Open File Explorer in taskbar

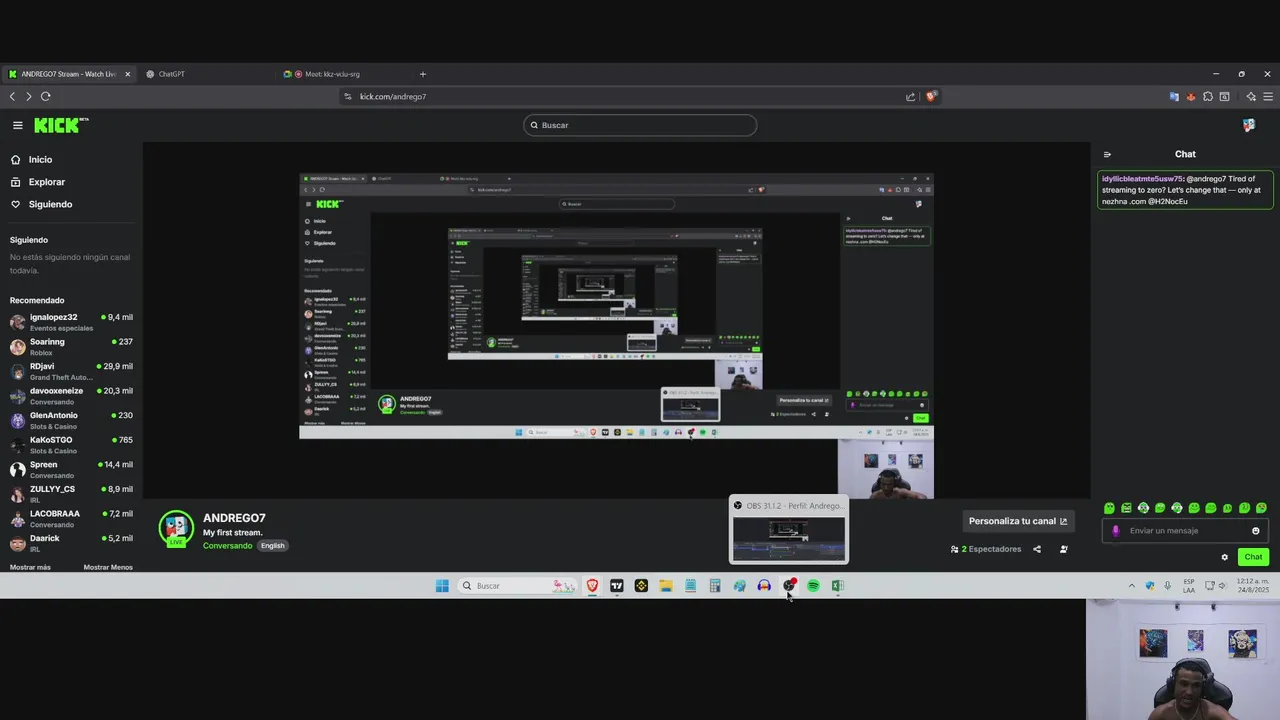(666, 586)
